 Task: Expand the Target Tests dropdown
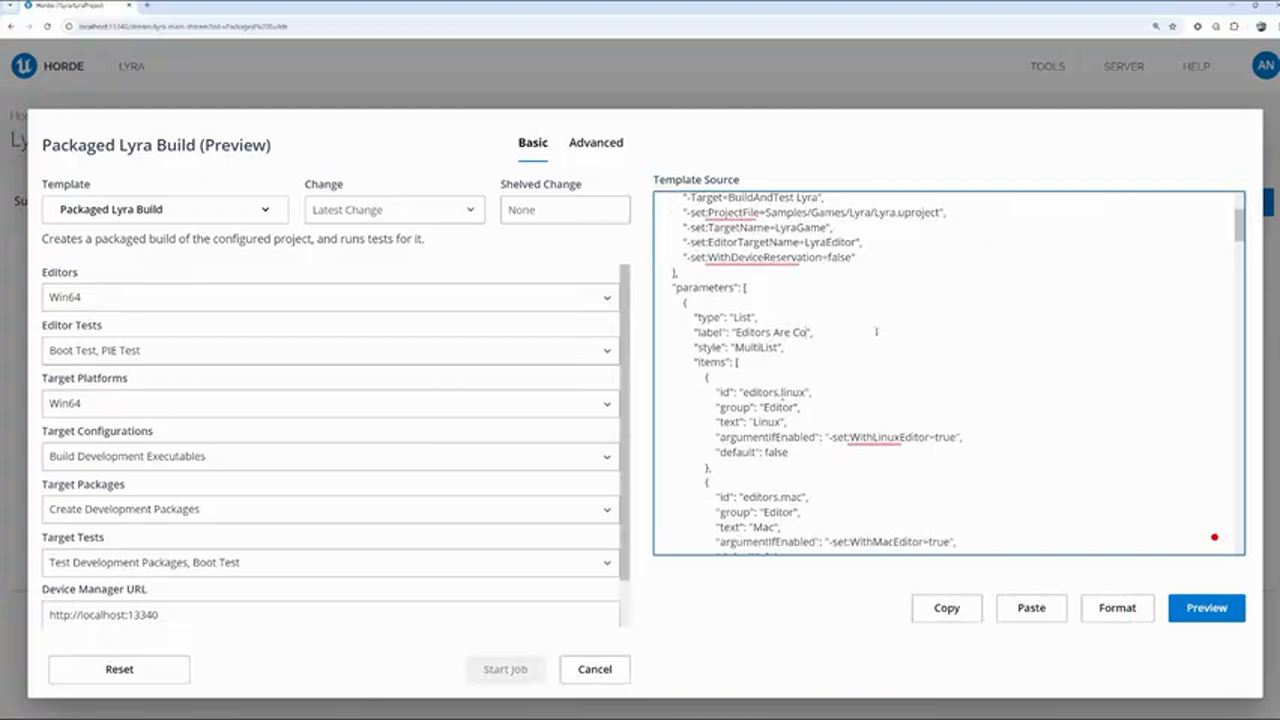tap(330, 563)
